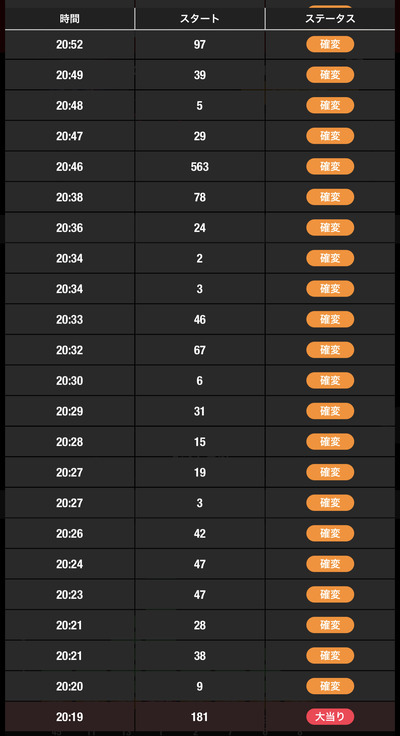
Task: Click the 確変 badge in the 20:49 row
Action: coord(330,75)
